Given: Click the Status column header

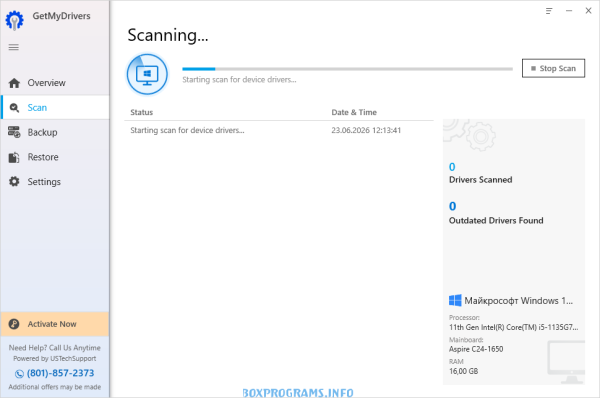Looking at the screenshot, I should (x=142, y=113).
